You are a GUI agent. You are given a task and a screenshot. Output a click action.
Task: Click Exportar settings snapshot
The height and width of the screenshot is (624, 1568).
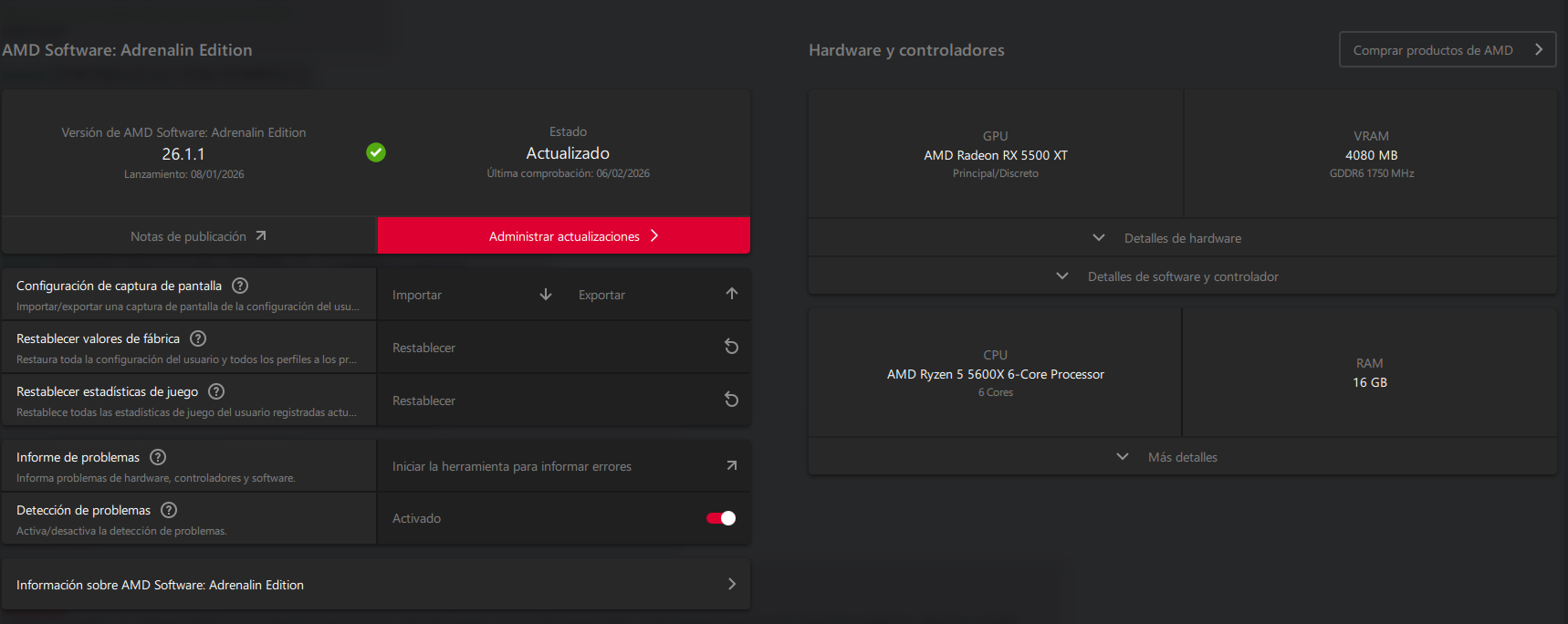[x=657, y=295]
